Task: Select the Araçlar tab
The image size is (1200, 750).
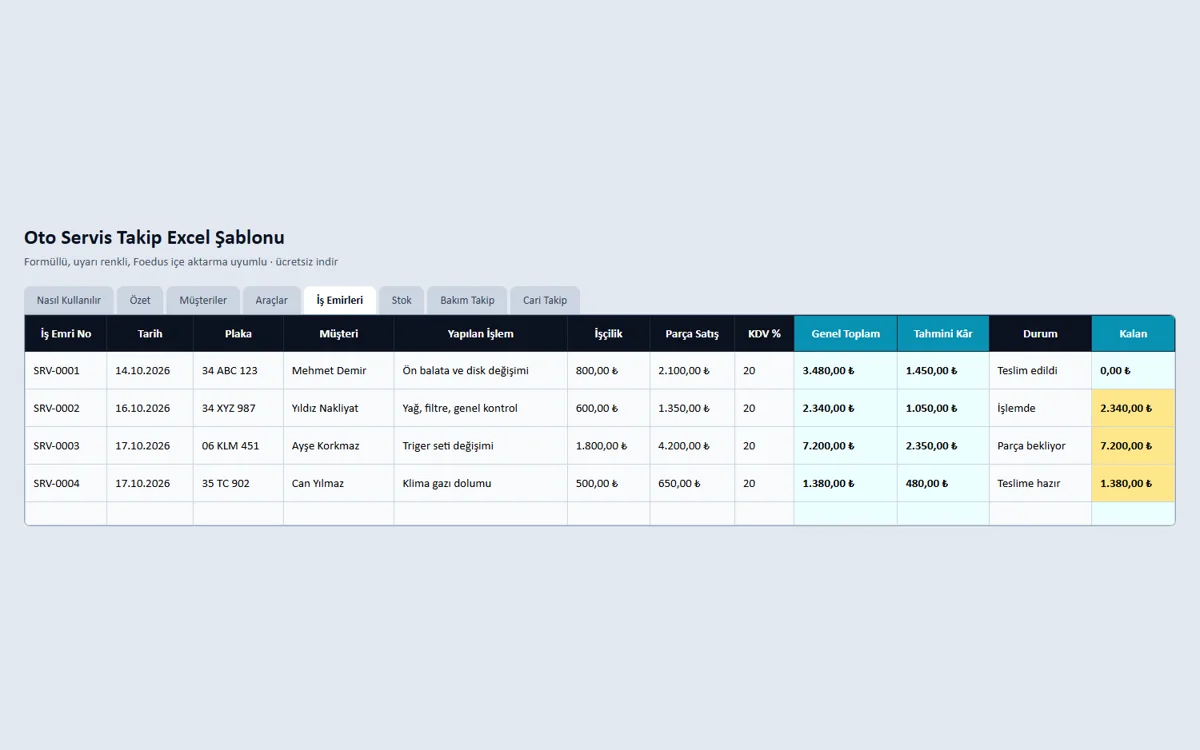Action: pyautogui.click(x=272, y=300)
